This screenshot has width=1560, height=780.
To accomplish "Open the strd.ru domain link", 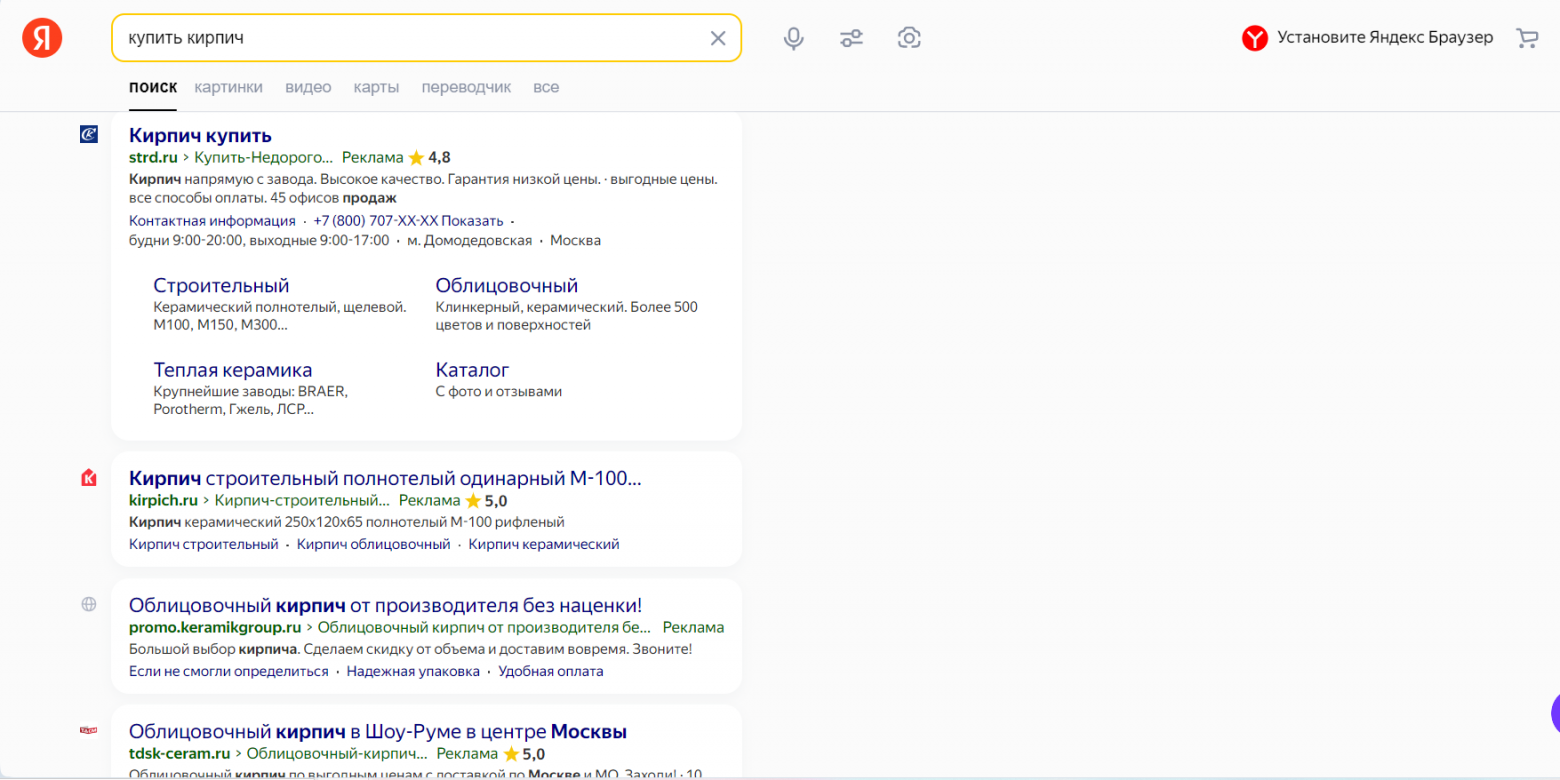I will 153,157.
